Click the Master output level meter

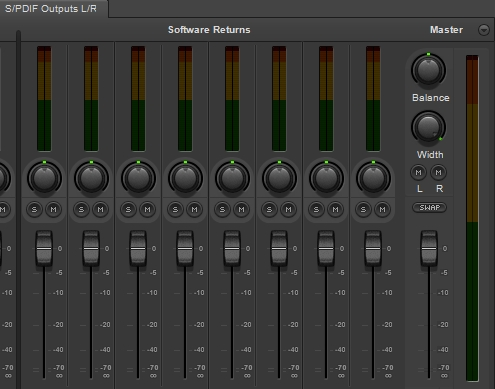coord(472,218)
